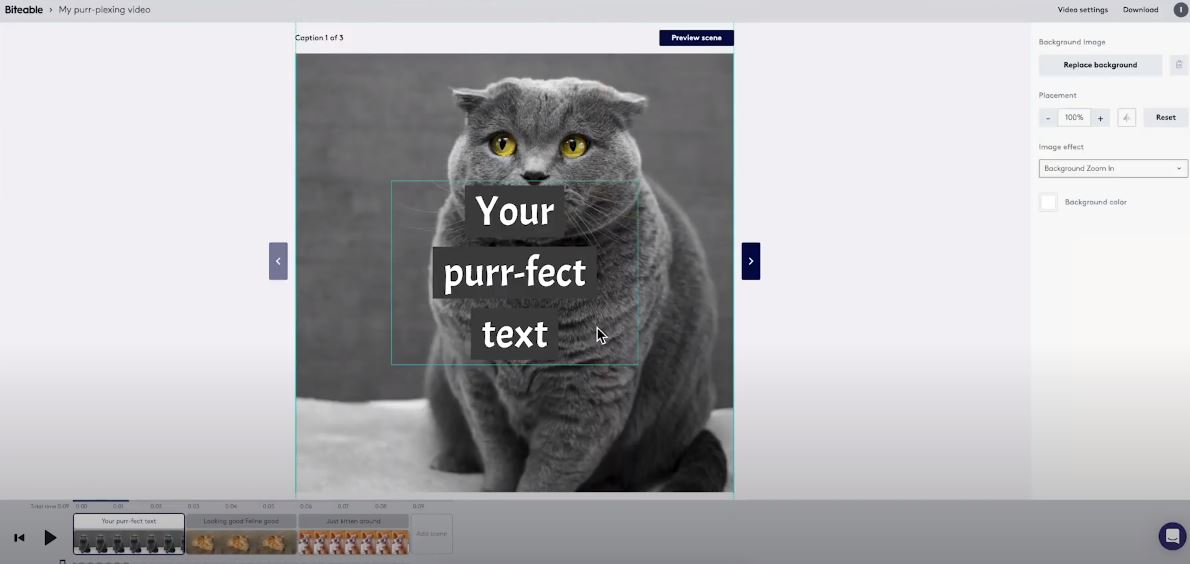This screenshot has height=564, width=1190.
Task: Reset the image placement
Action: point(1166,118)
